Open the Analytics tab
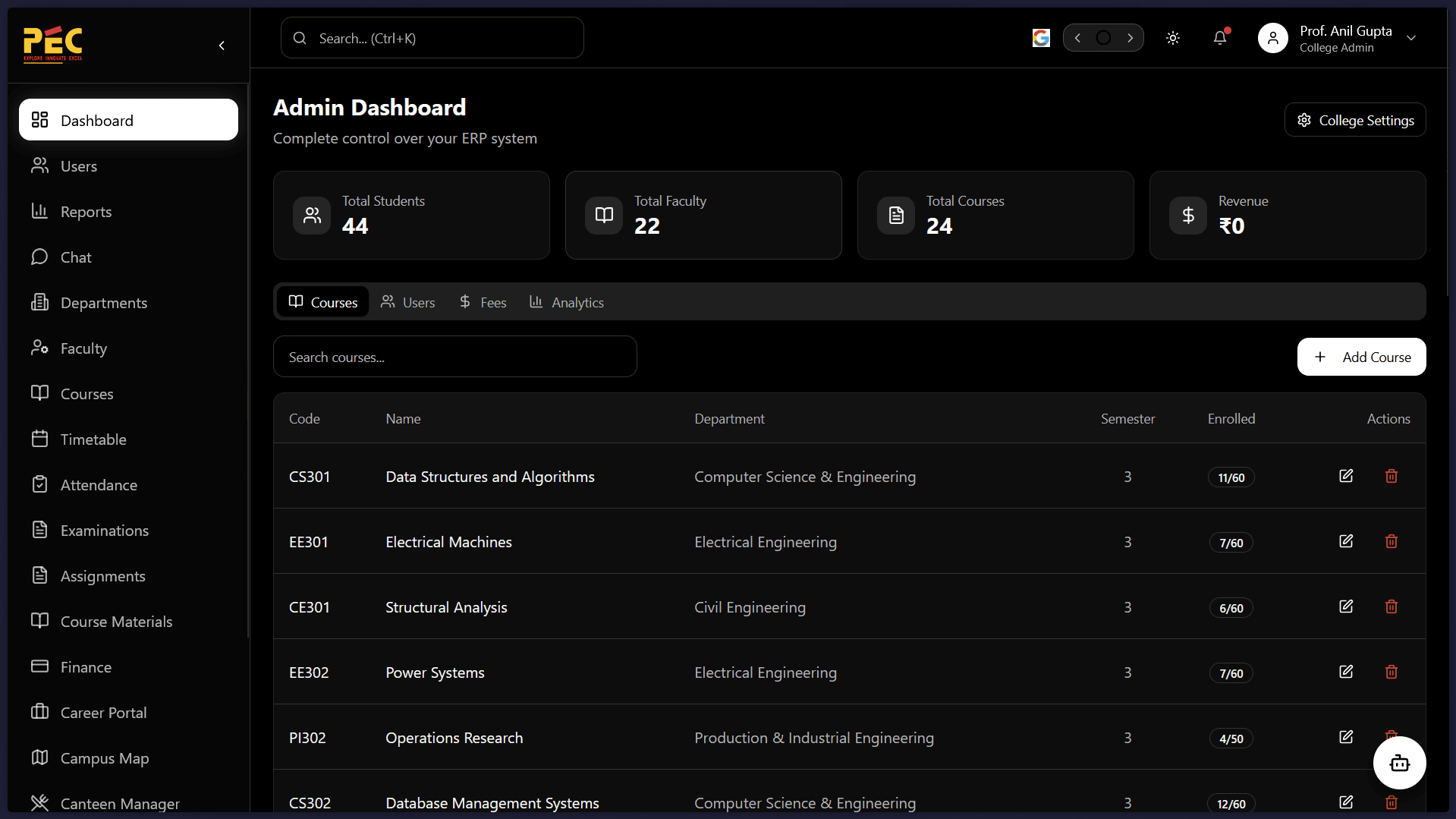Viewport: 1456px width, 819px height. [x=566, y=301]
